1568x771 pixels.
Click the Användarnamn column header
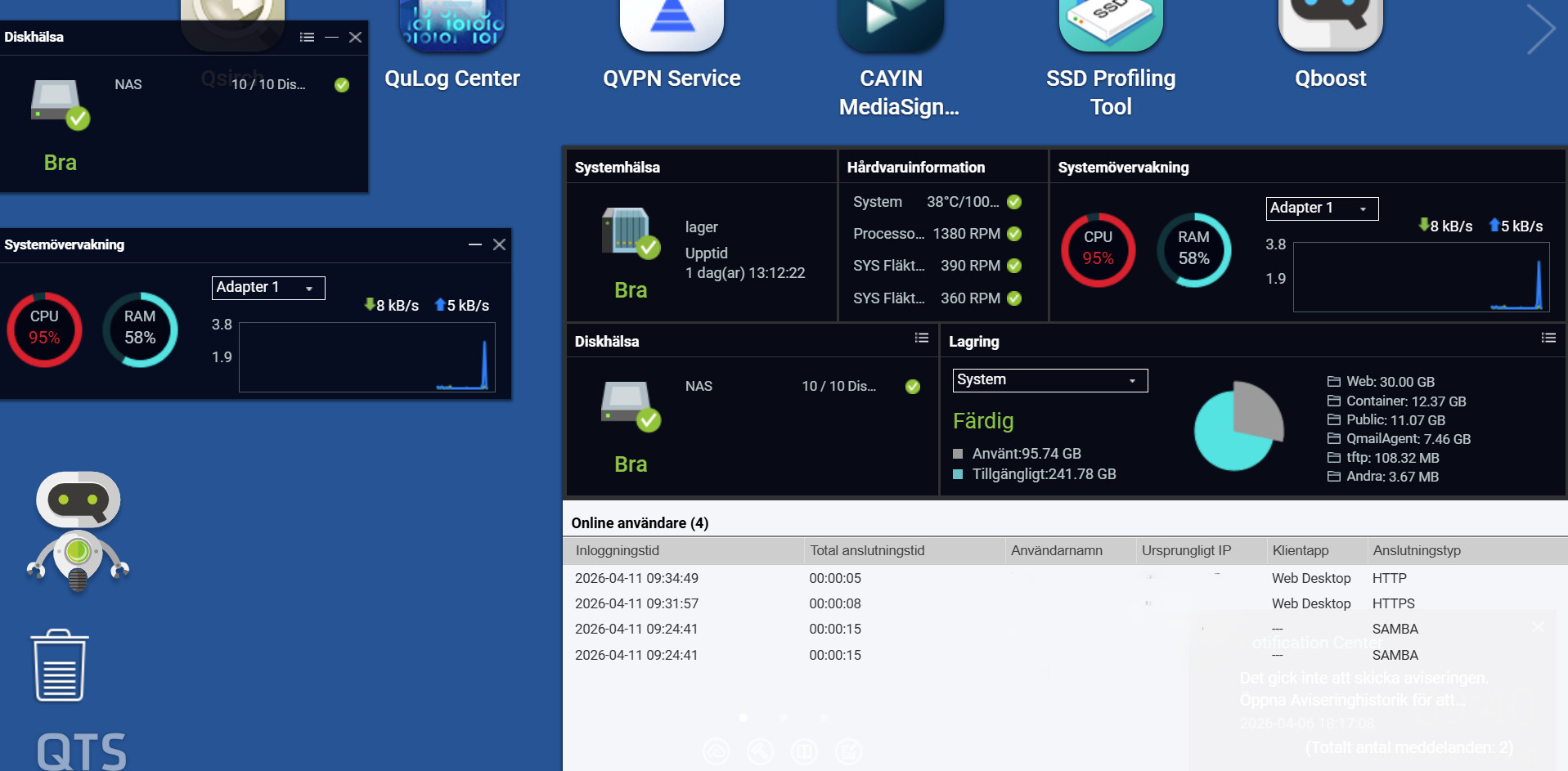[x=1056, y=550]
